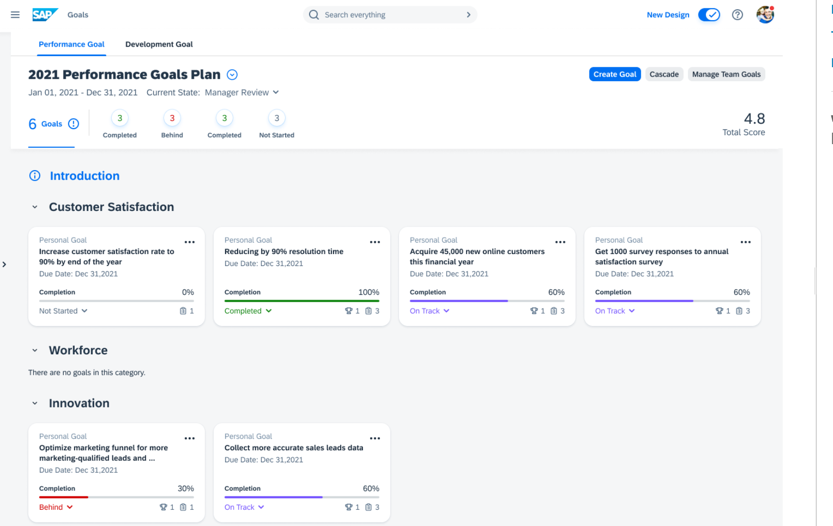Open On Track dropdown on sales leads card
The image size is (833, 526).
tap(244, 507)
